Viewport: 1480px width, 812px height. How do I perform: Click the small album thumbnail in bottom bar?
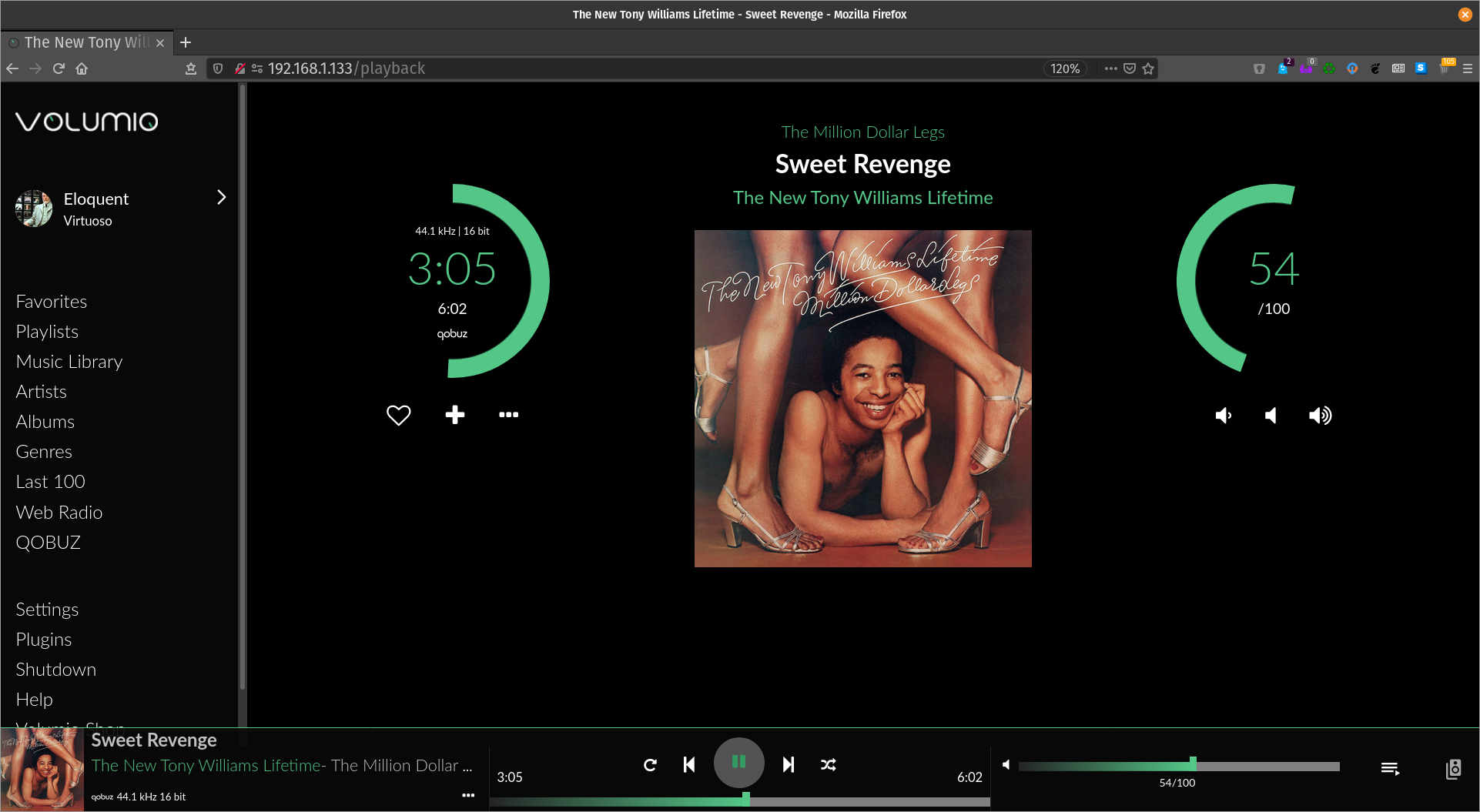pos(42,769)
